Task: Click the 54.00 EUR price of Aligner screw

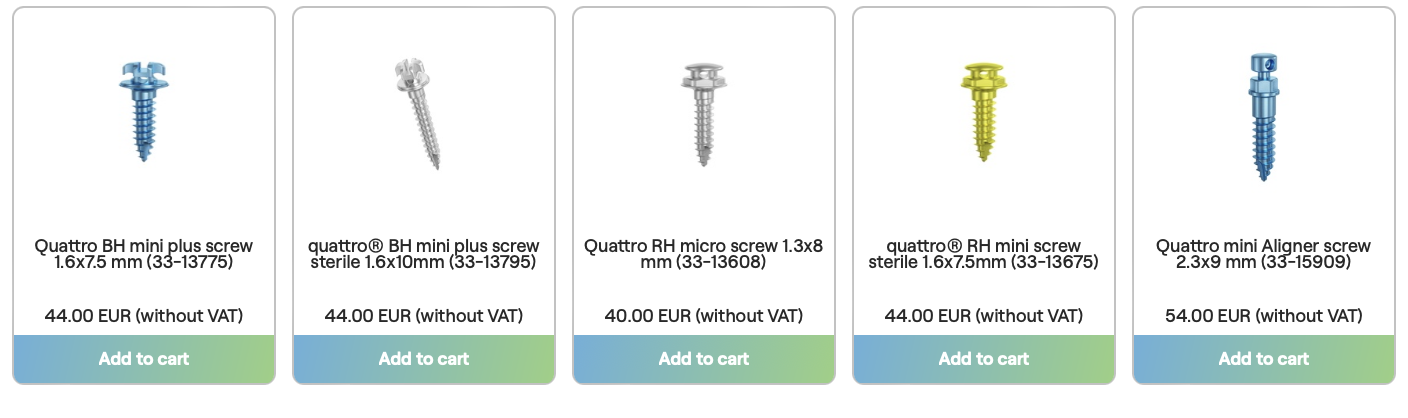Action: (x=1264, y=316)
